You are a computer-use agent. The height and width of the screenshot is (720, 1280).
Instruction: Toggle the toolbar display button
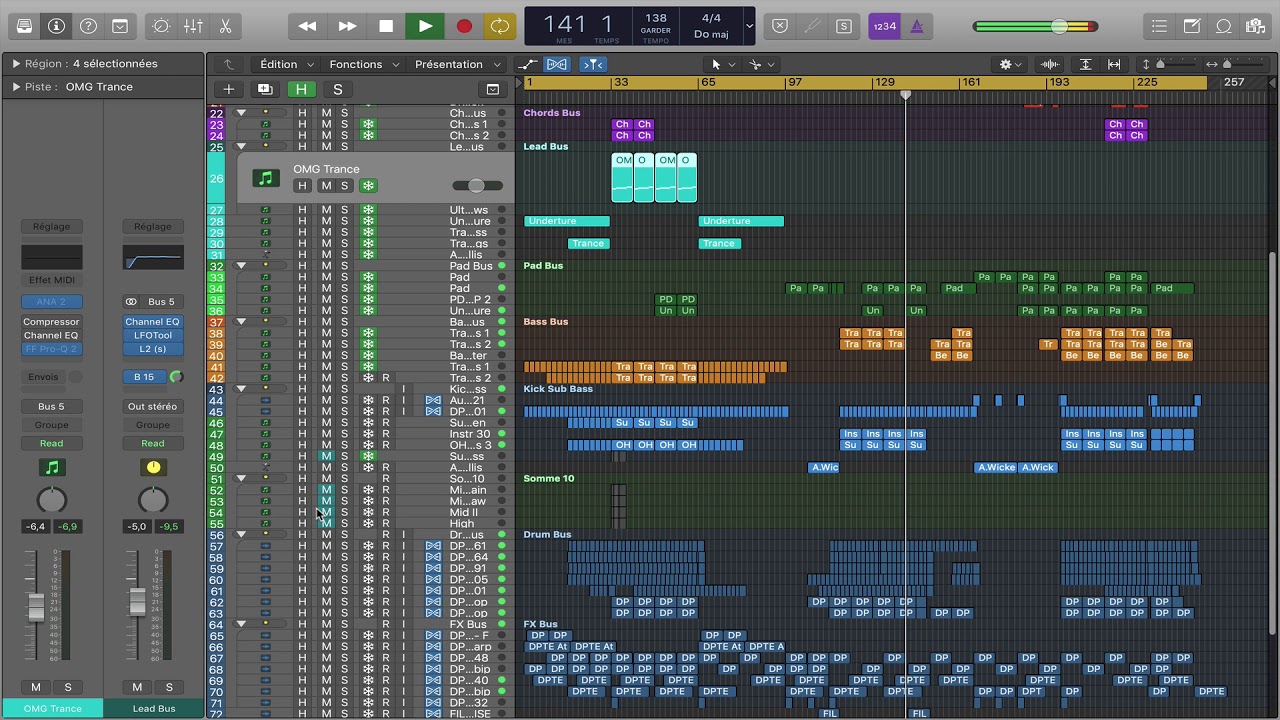click(x=120, y=26)
